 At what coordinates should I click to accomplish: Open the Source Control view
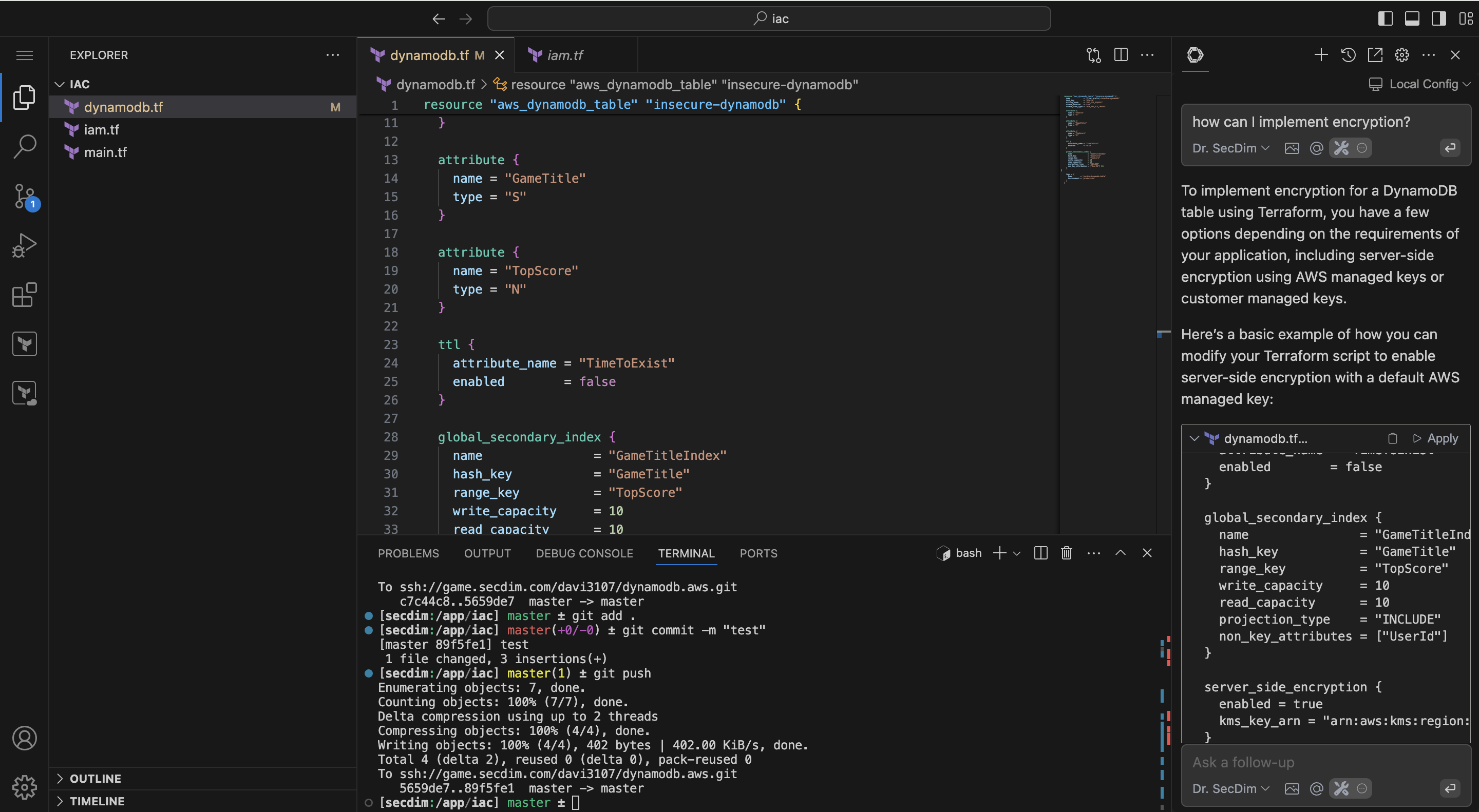click(x=24, y=197)
